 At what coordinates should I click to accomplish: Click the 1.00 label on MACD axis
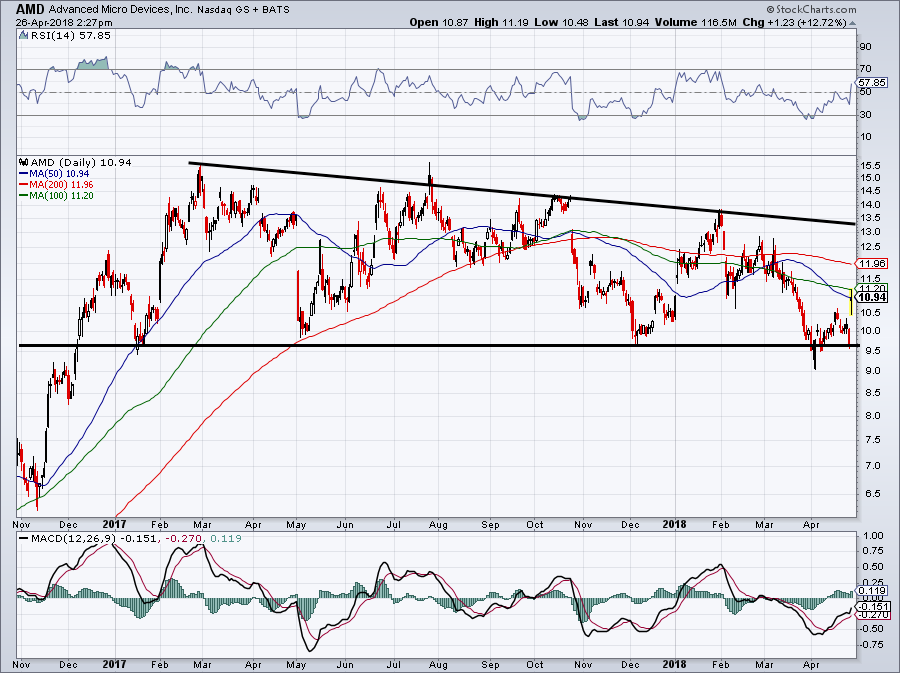873,536
